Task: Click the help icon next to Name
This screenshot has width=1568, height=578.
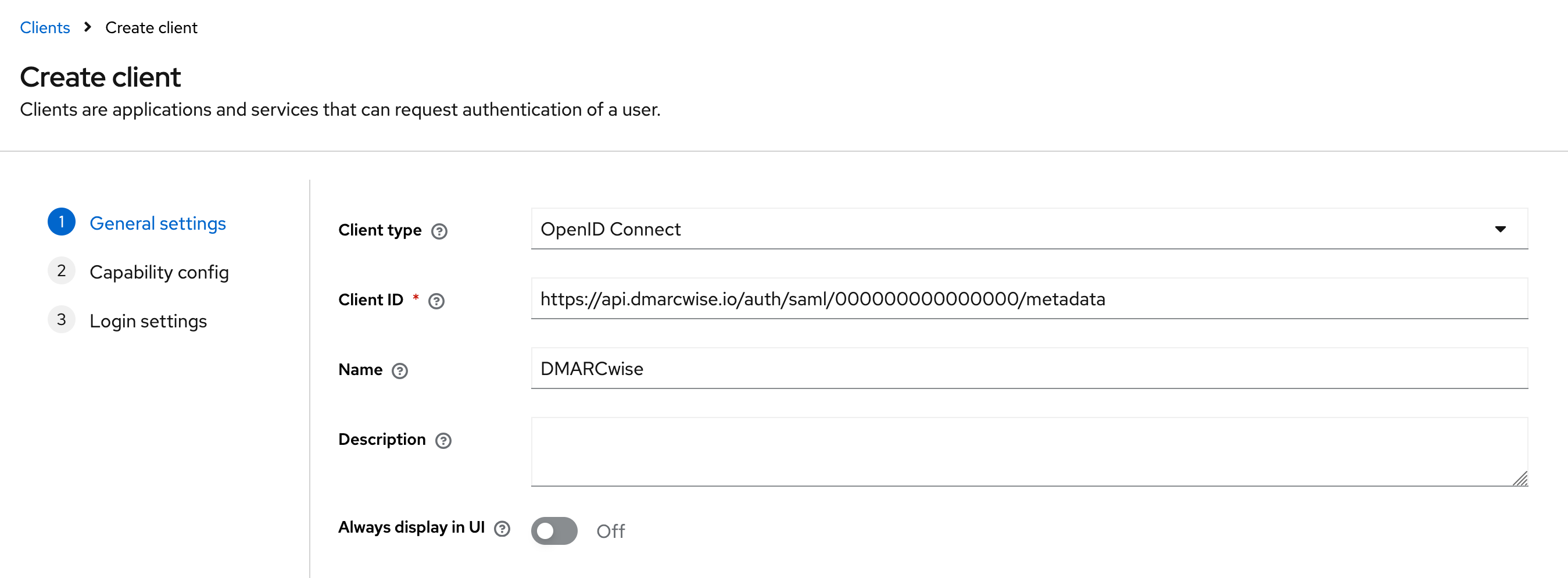Action: pyautogui.click(x=400, y=370)
